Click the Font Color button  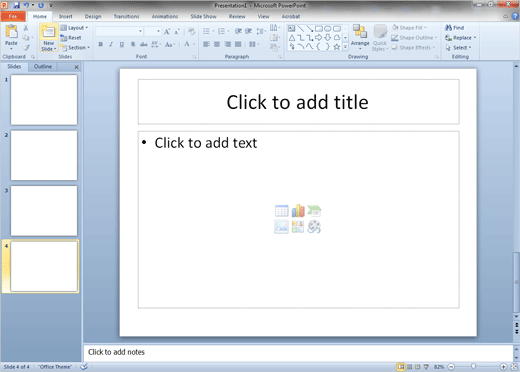click(187, 44)
